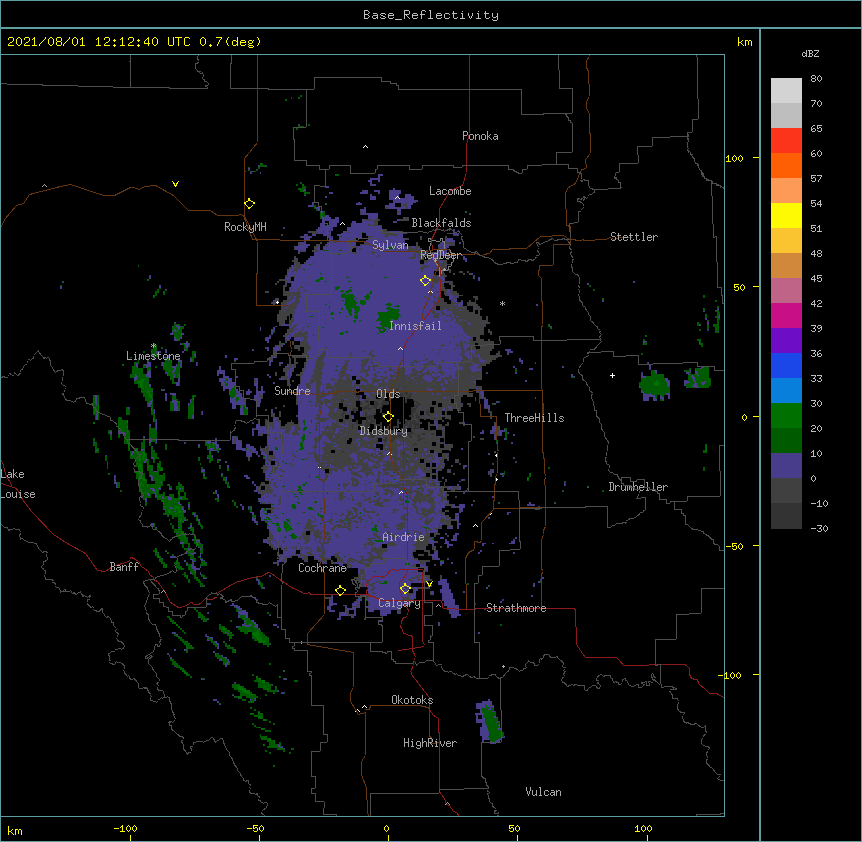
Task: Click the yellow diamond marker above Calgary label
Action: 405,589
